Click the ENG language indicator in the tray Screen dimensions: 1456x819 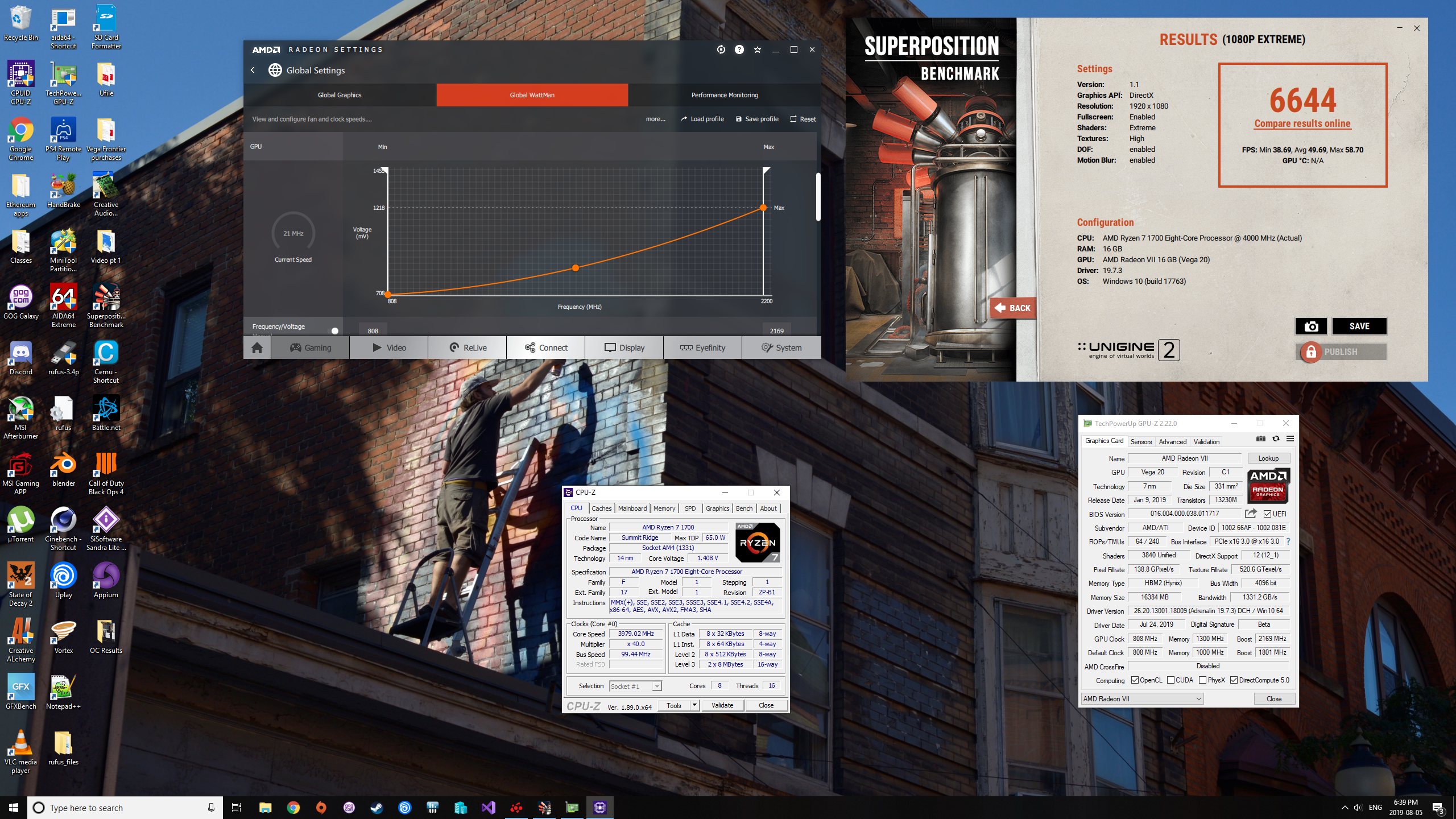[x=1375, y=808]
